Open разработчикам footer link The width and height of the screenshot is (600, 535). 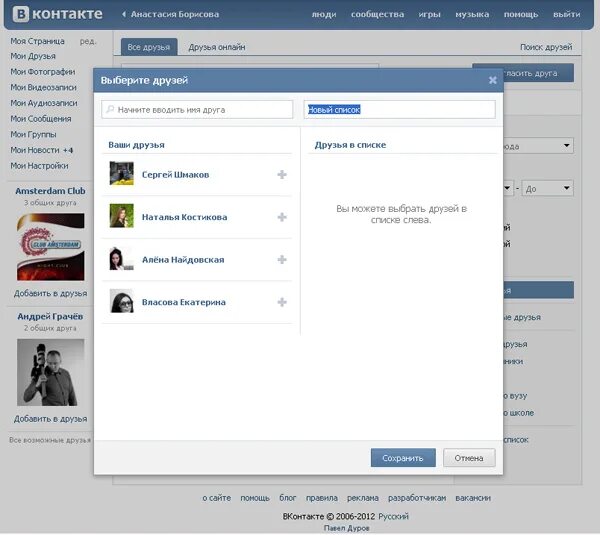(x=417, y=498)
